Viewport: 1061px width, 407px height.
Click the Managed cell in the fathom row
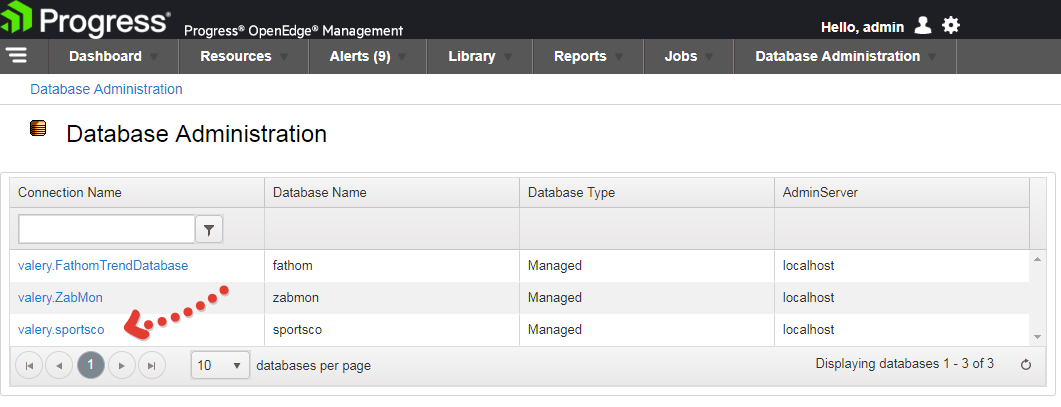647,266
